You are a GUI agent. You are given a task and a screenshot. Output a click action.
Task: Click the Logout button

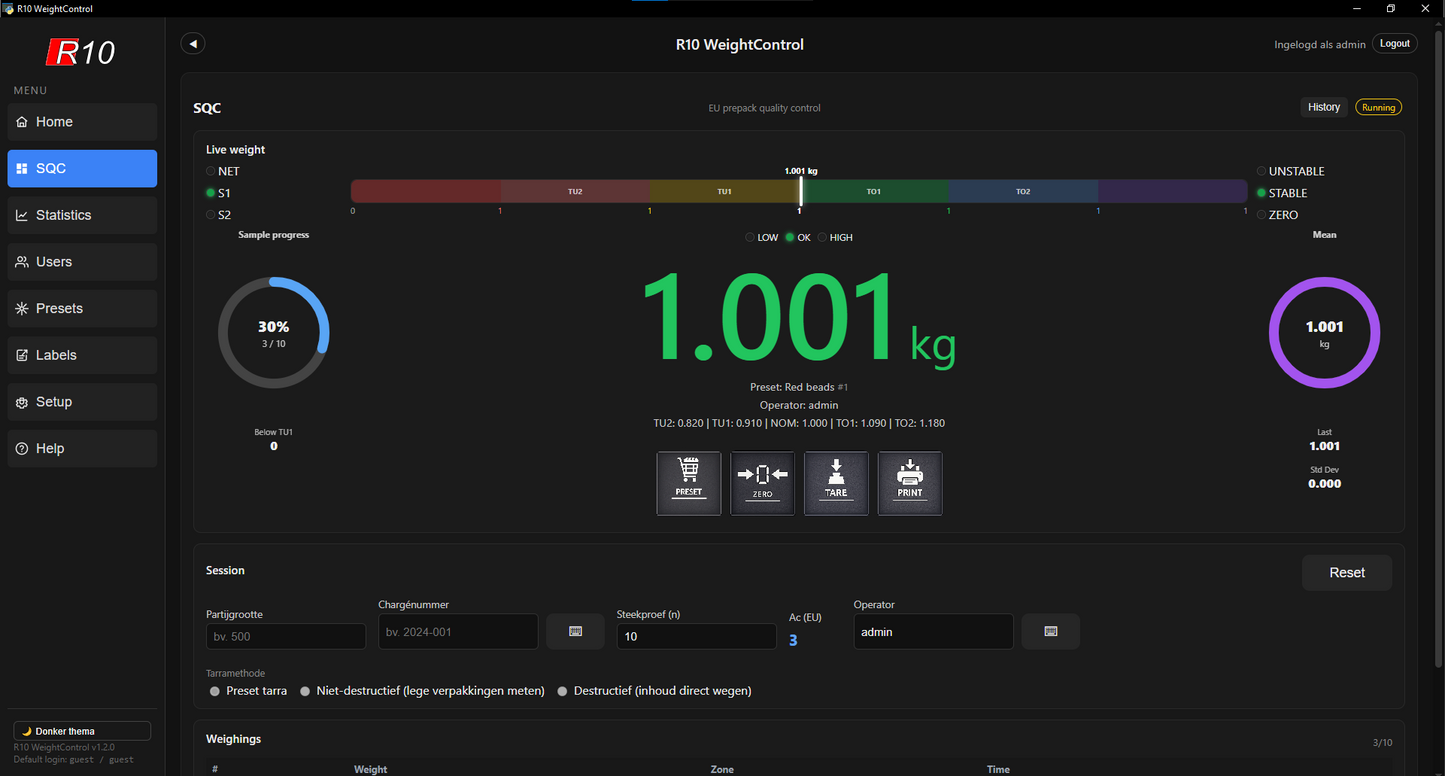pos(1394,44)
